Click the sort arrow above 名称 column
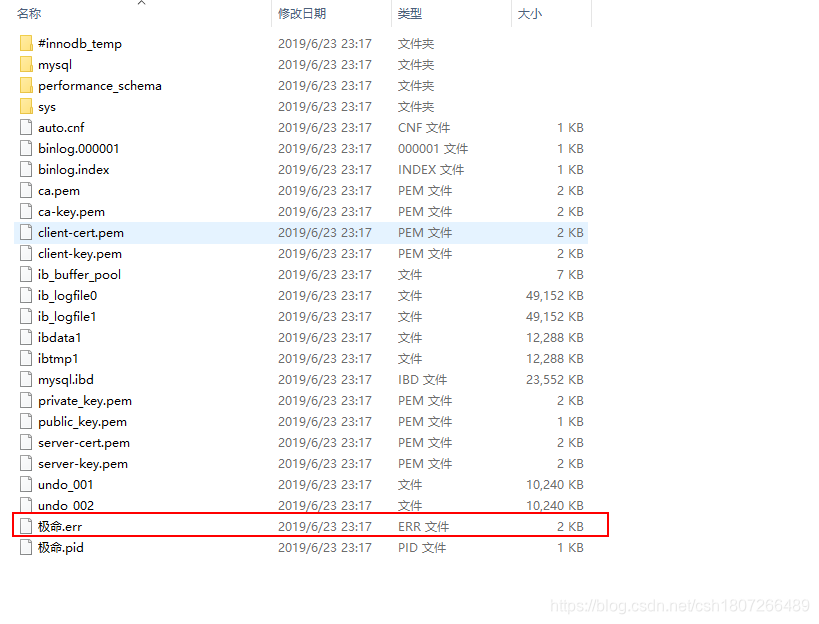This screenshot has height=624, width=819. pyautogui.click(x=141, y=4)
